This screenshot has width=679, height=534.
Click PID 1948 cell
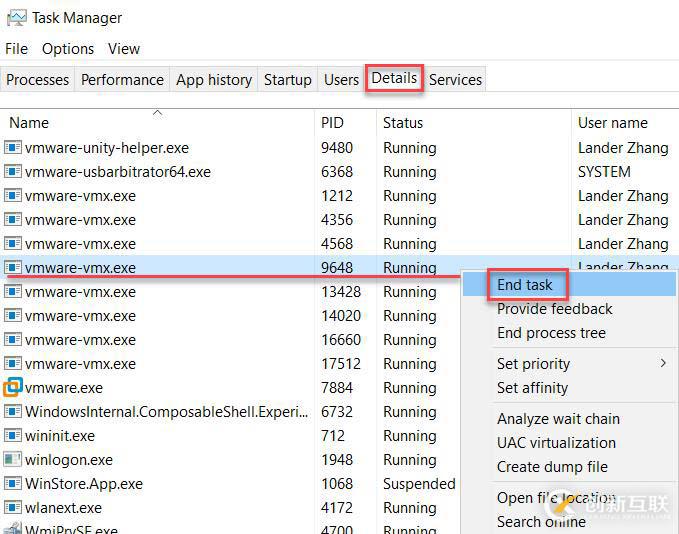pos(337,460)
